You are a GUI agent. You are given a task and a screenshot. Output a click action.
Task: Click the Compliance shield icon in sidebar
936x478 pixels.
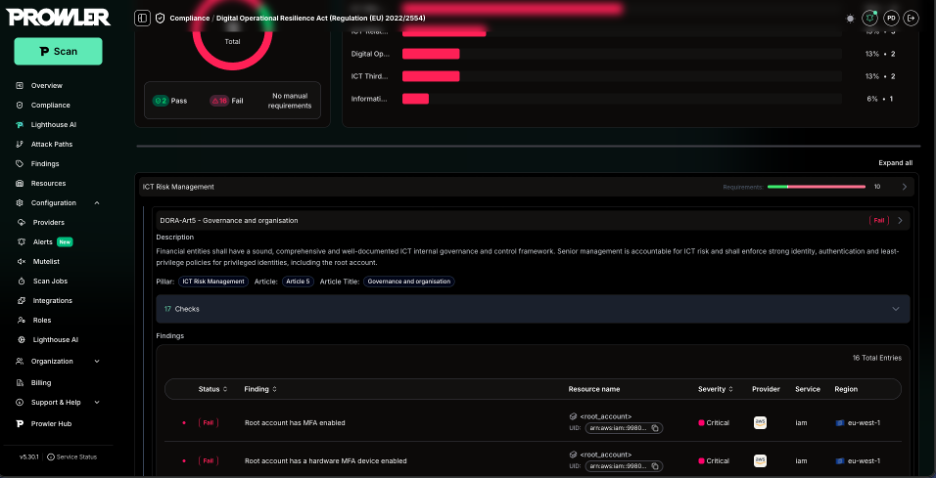click(x=20, y=105)
